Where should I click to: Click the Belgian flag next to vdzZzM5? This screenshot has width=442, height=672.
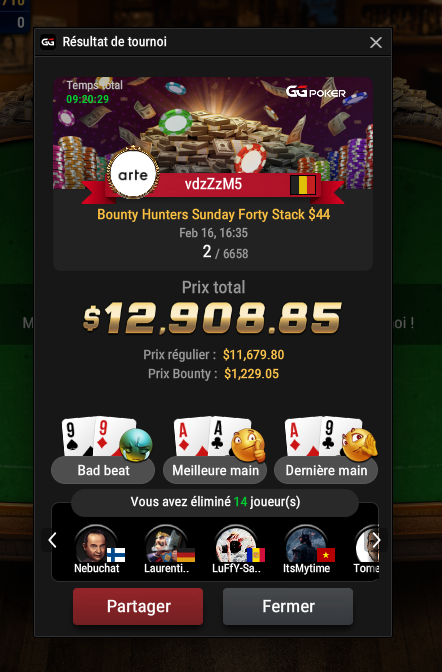click(x=303, y=185)
